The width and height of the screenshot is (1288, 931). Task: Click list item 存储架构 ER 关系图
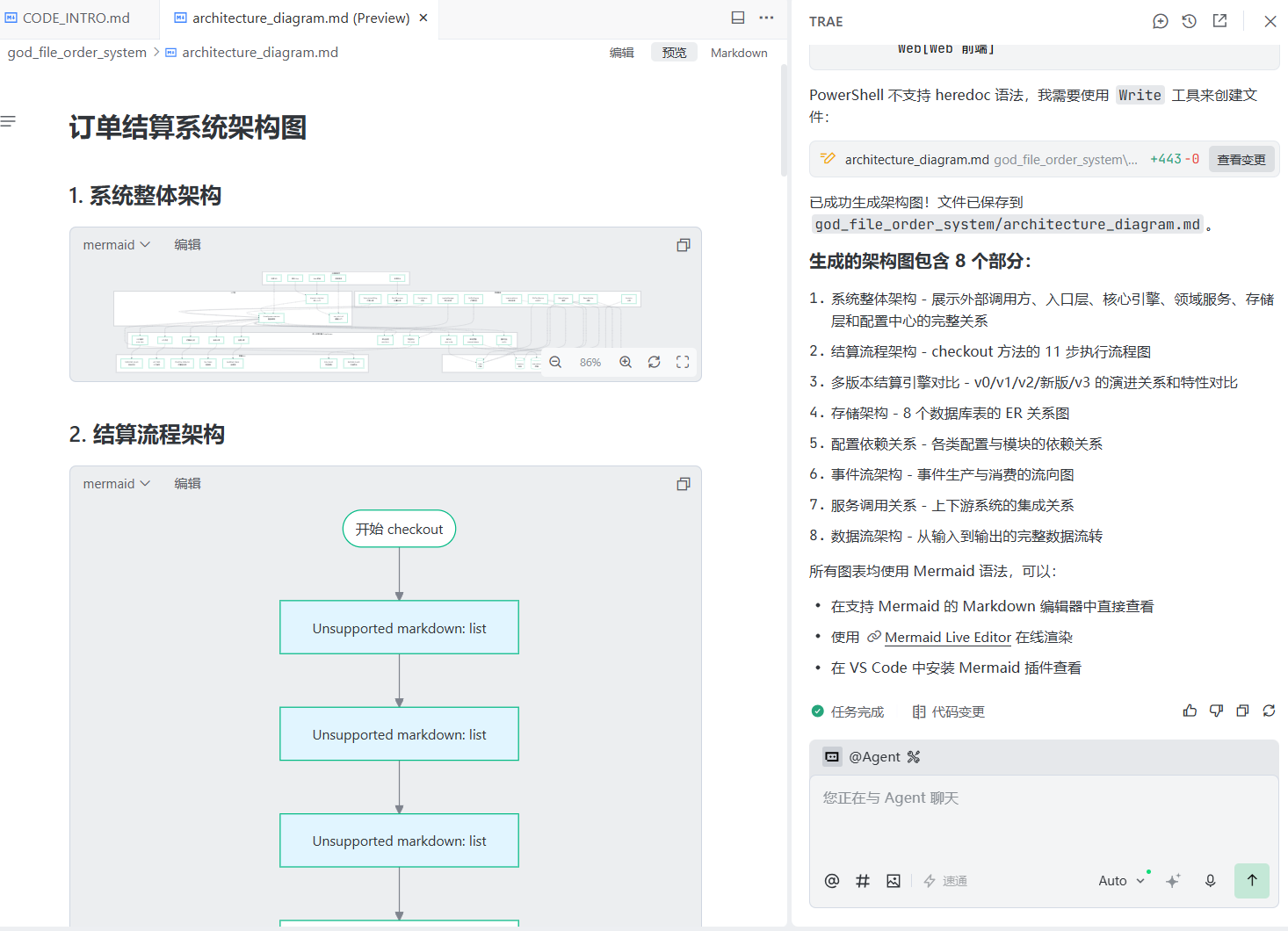click(950, 413)
